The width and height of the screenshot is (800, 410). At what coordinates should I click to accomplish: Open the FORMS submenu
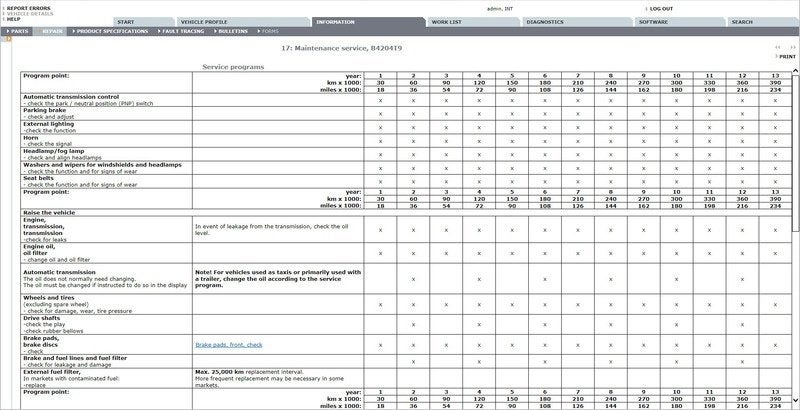click(x=268, y=31)
